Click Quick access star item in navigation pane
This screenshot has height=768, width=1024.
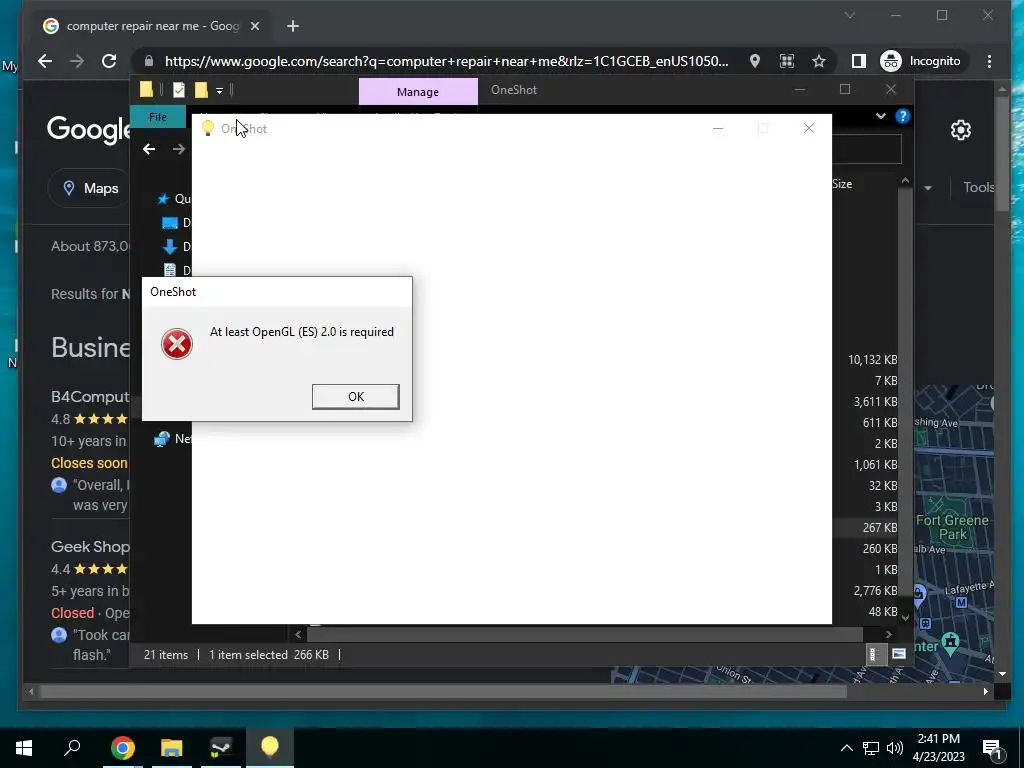pyautogui.click(x=173, y=199)
